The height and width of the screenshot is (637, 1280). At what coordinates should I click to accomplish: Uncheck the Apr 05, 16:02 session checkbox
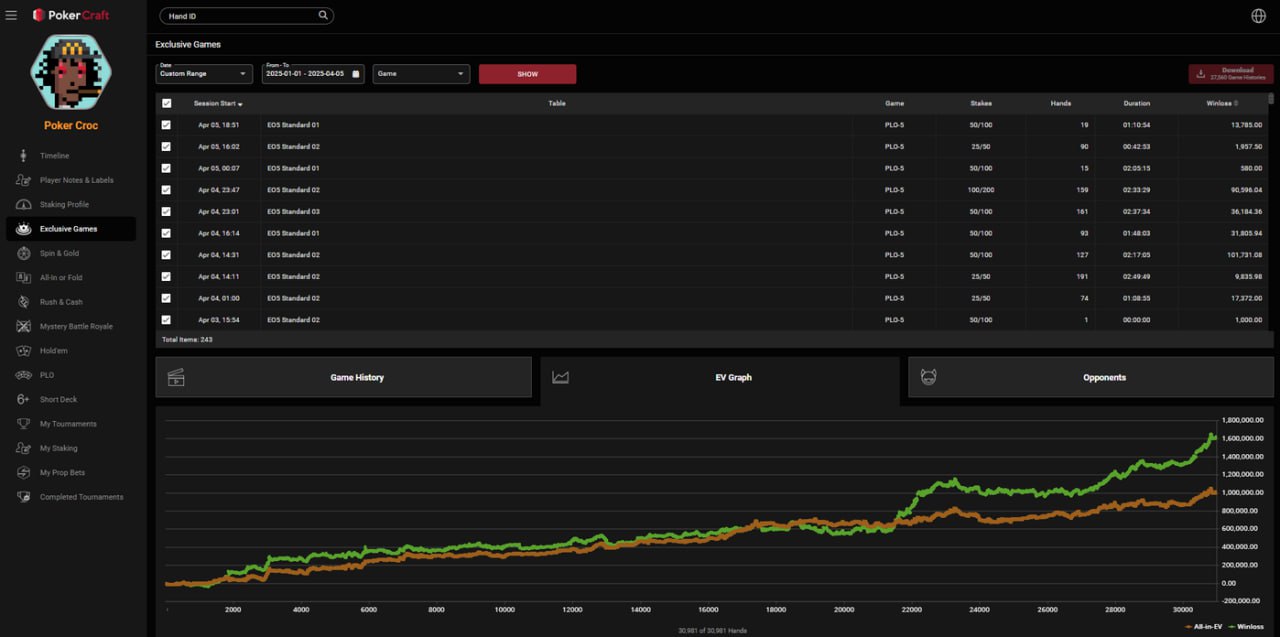point(167,147)
